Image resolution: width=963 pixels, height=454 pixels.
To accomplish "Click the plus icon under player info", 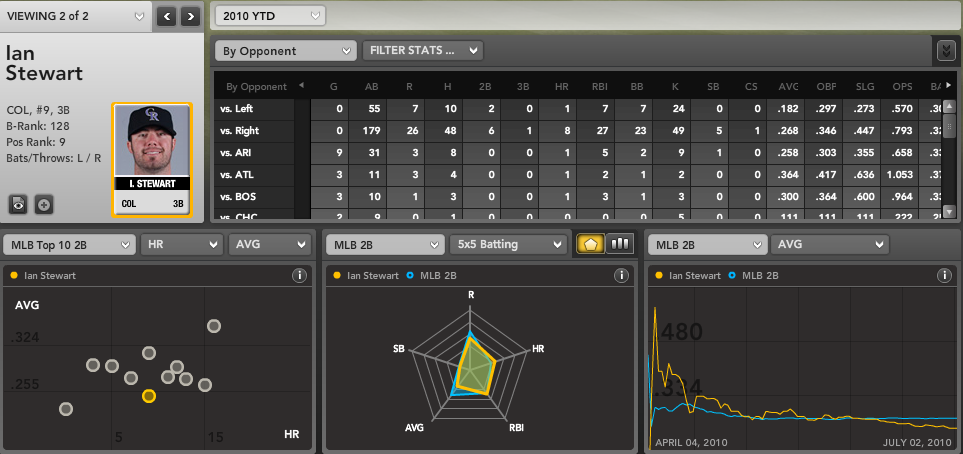I will click(44, 204).
